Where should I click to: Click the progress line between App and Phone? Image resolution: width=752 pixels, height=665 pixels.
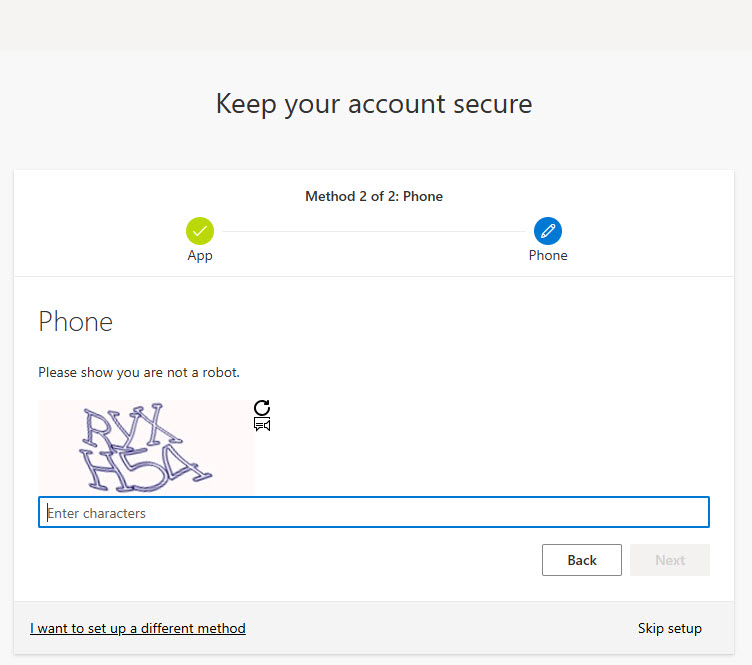(x=374, y=231)
